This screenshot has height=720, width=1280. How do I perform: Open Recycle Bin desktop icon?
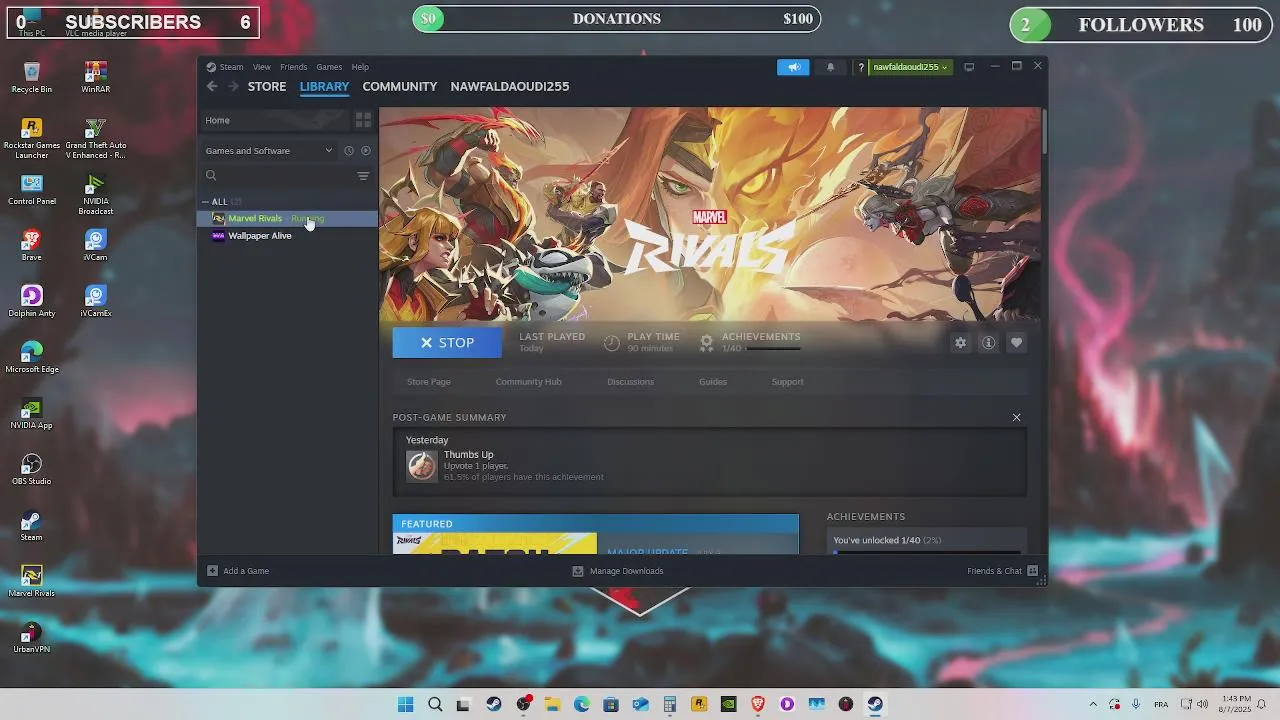(x=32, y=78)
